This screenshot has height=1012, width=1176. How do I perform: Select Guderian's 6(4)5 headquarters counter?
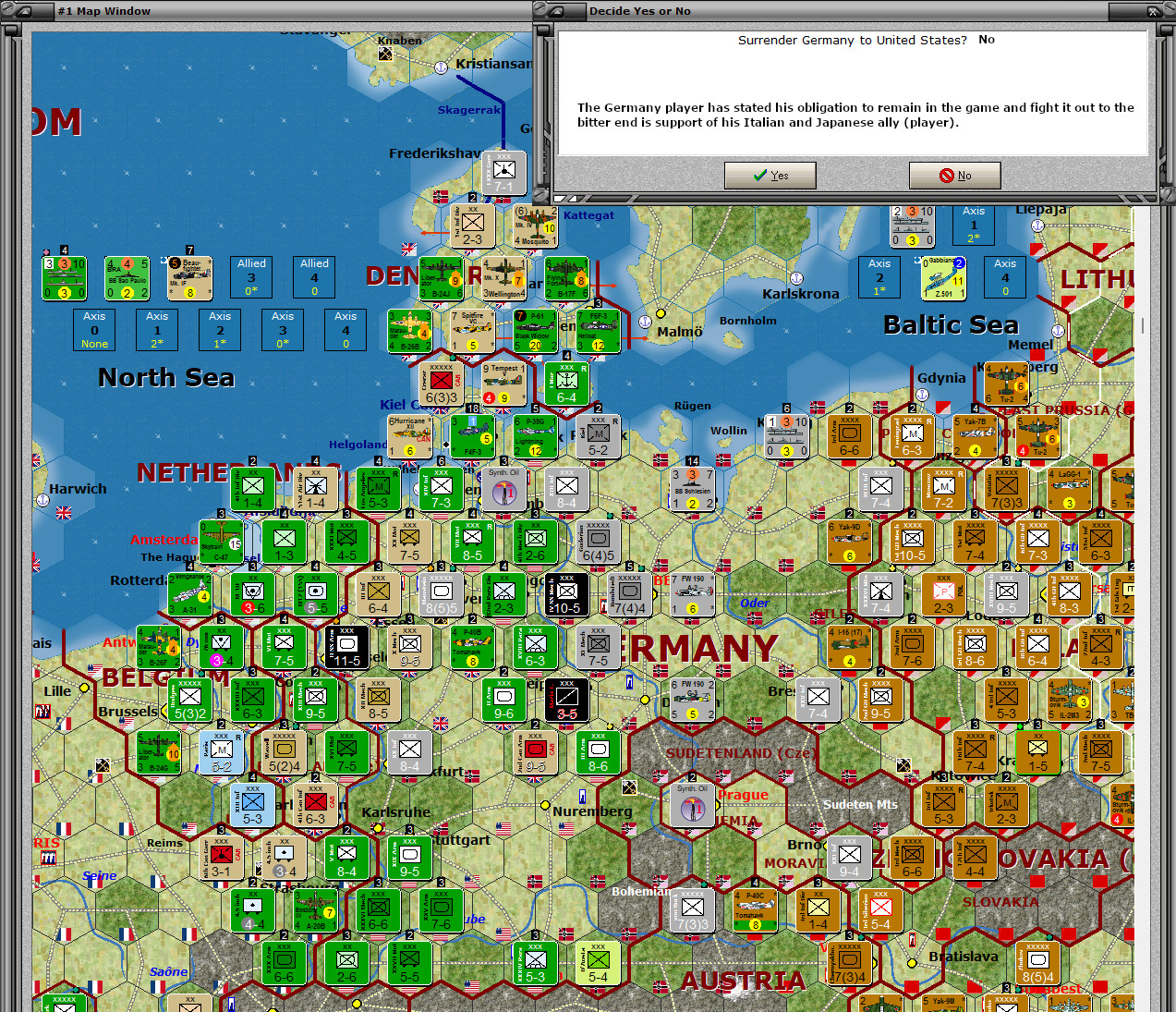click(596, 543)
